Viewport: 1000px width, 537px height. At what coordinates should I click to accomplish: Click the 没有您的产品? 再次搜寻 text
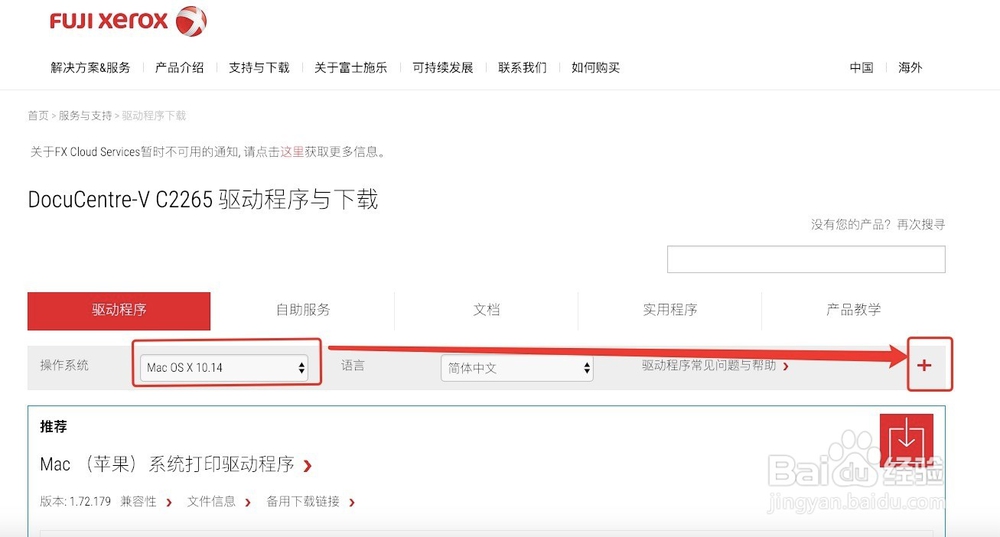point(878,224)
